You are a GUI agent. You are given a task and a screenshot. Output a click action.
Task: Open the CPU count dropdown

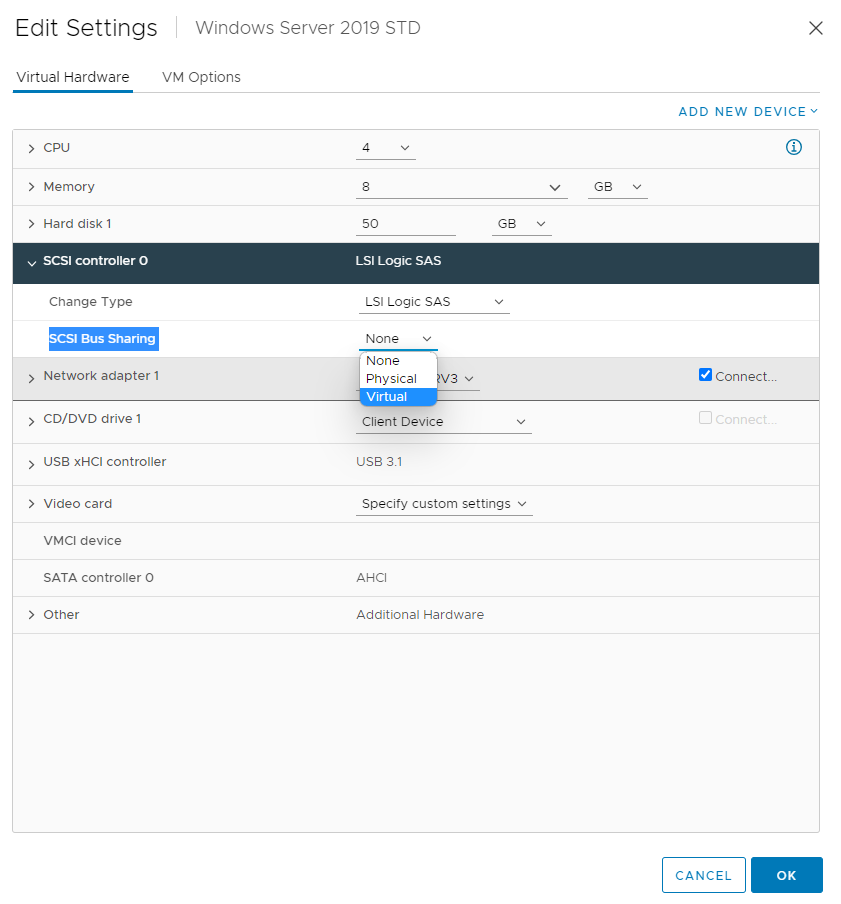[x=385, y=147]
